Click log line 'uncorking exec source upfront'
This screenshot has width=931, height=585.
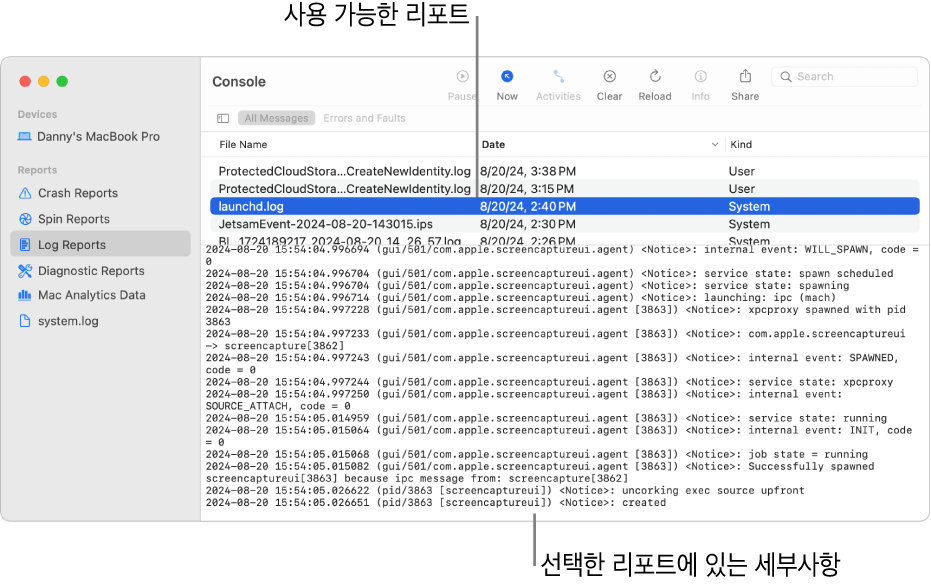[505, 491]
